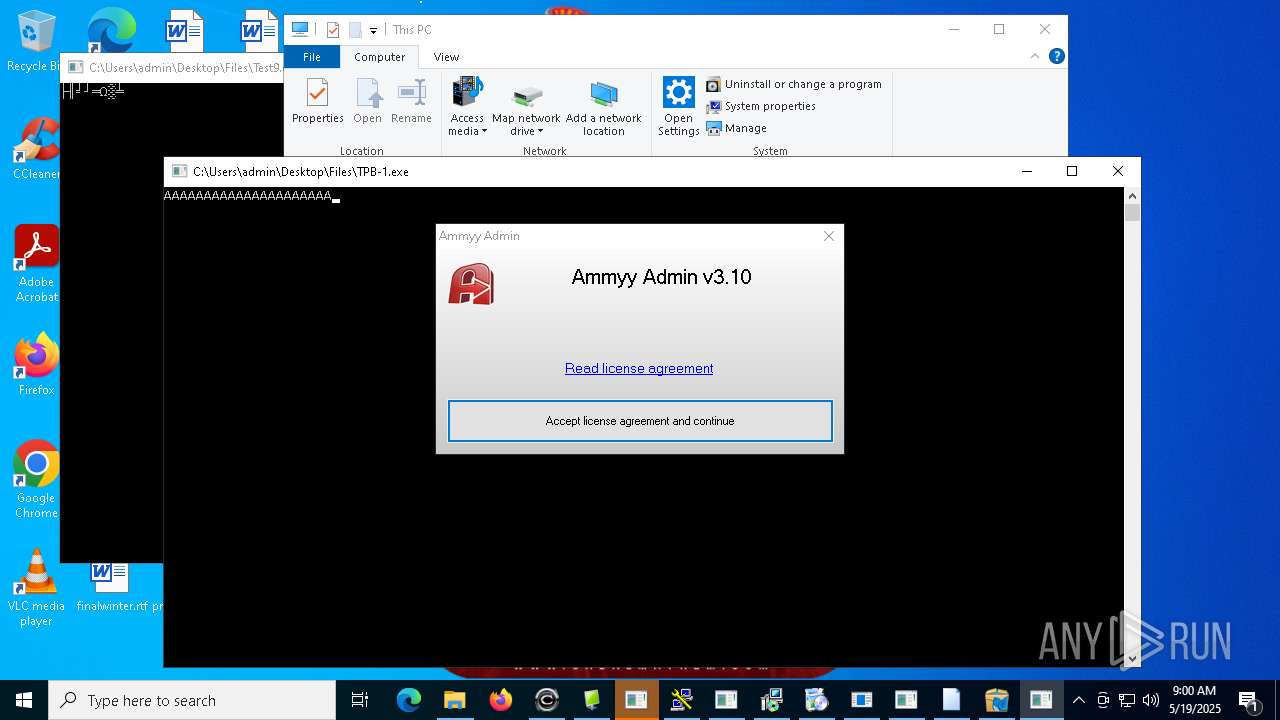Screen dimensions: 1280x720
Task: Open the clock showing 9:00 AM
Action: (x=1195, y=700)
